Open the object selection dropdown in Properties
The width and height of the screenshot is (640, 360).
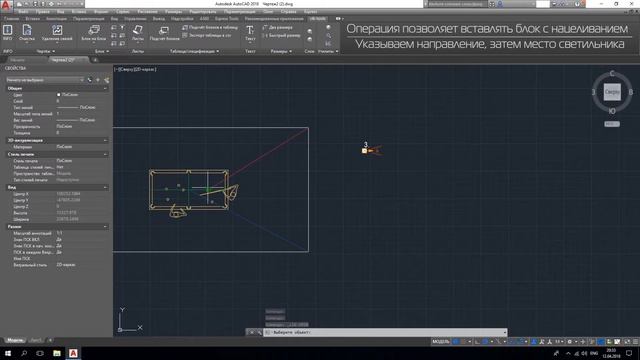[45, 80]
